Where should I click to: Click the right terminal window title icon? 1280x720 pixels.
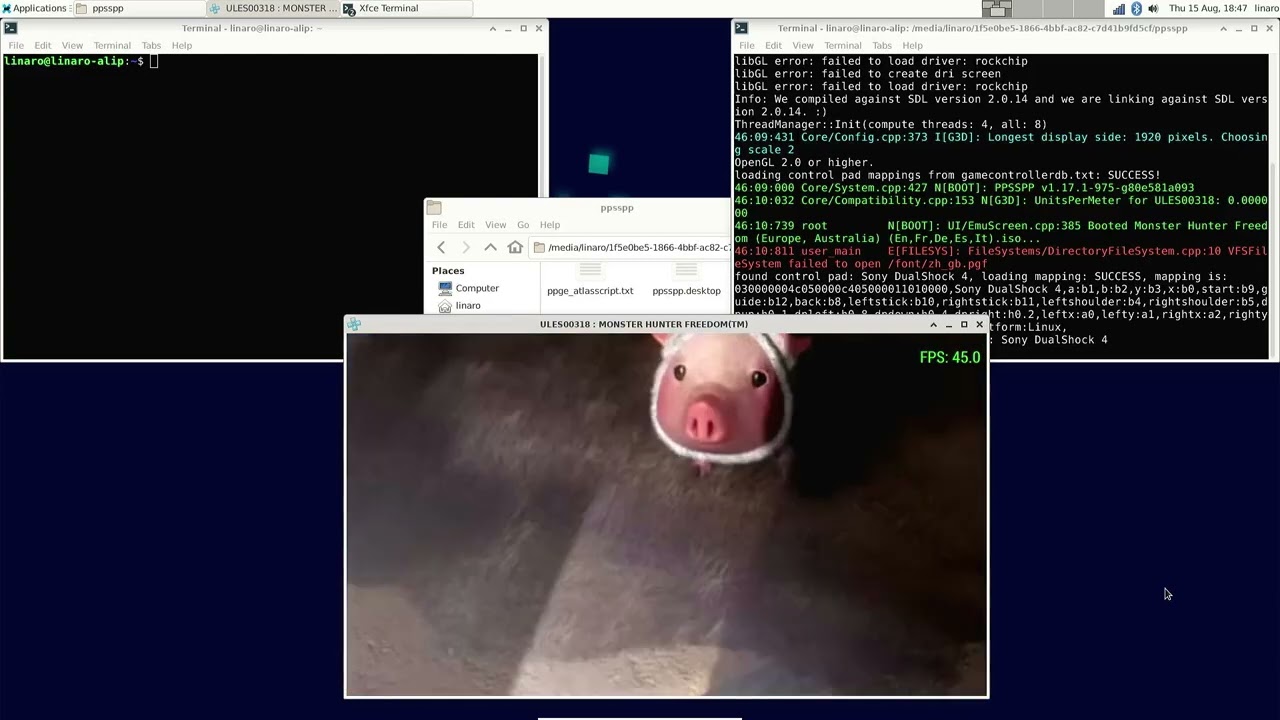[741, 28]
